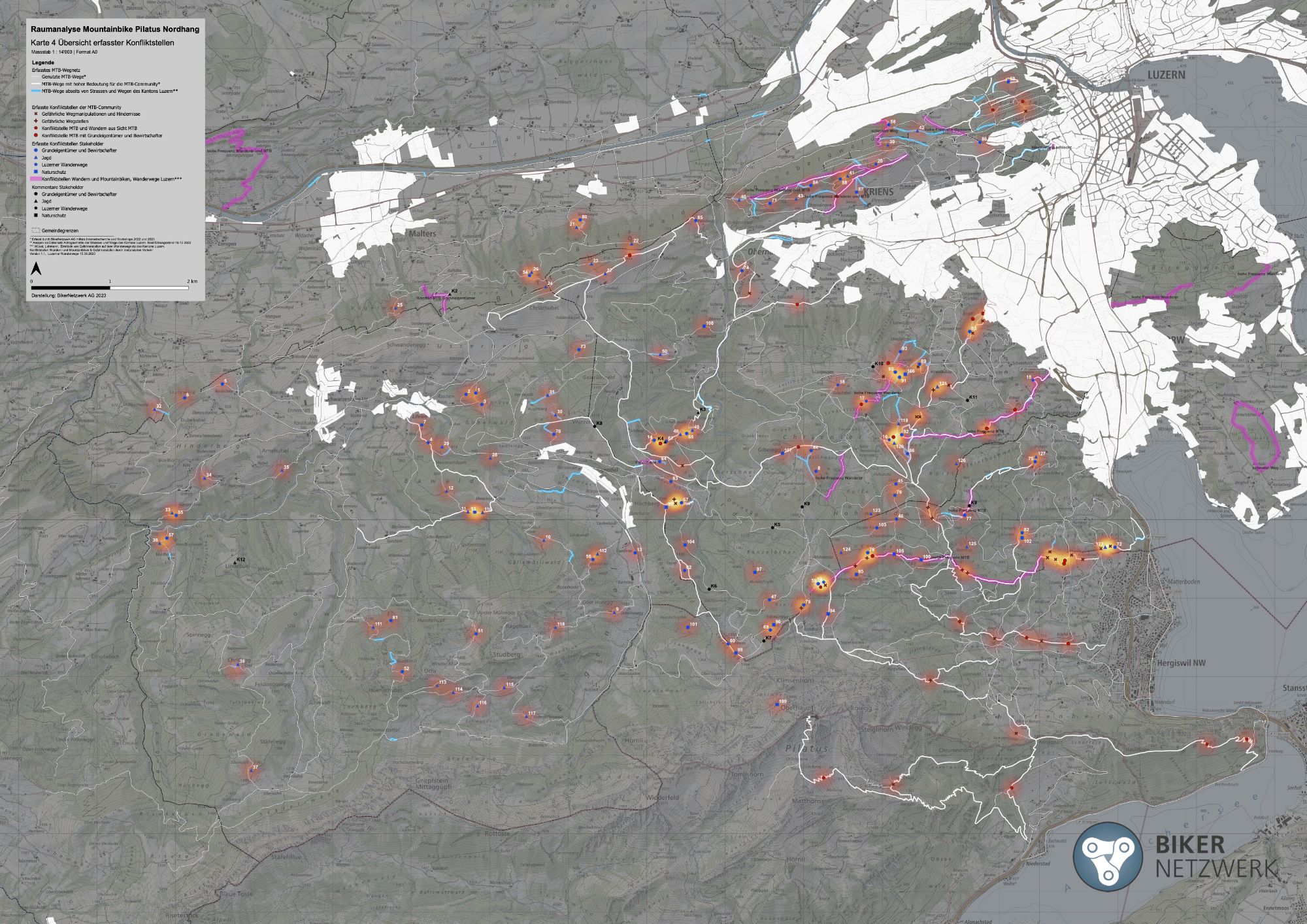Click the black K12 comment marker
Viewport: 1307px width, 924px height.
pos(234,562)
